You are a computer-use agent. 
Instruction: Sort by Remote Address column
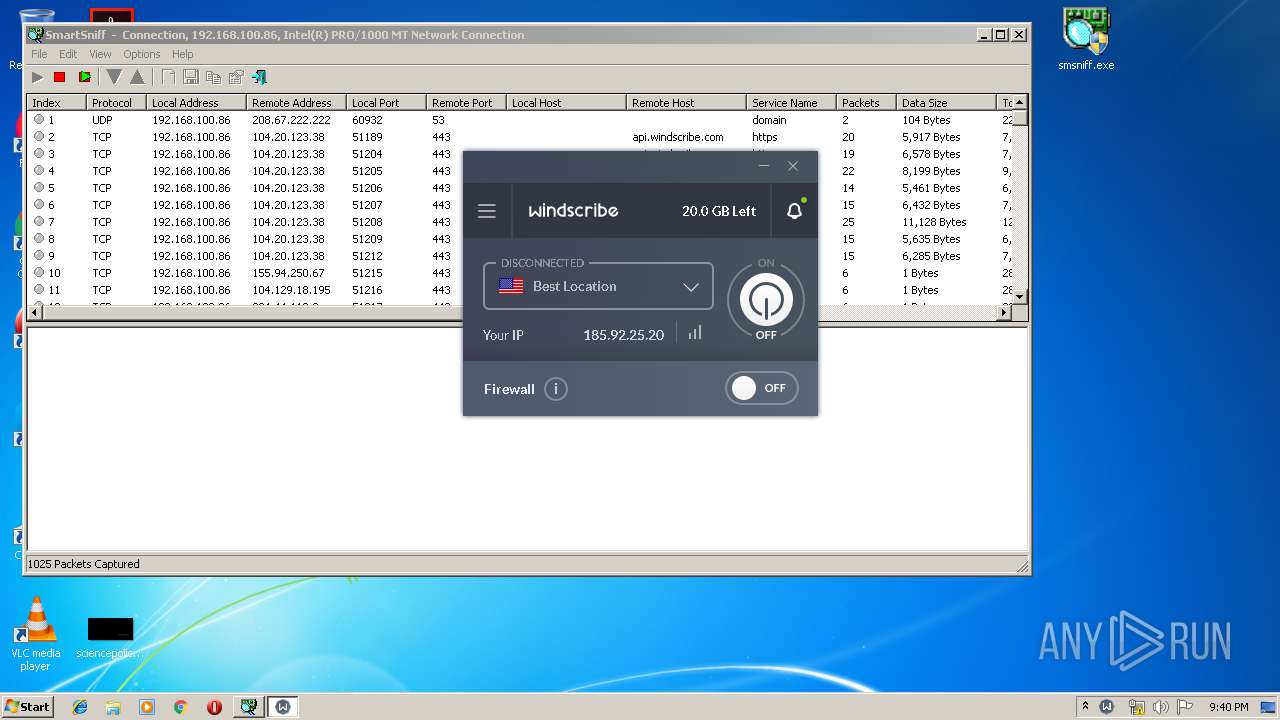(296, 102)
